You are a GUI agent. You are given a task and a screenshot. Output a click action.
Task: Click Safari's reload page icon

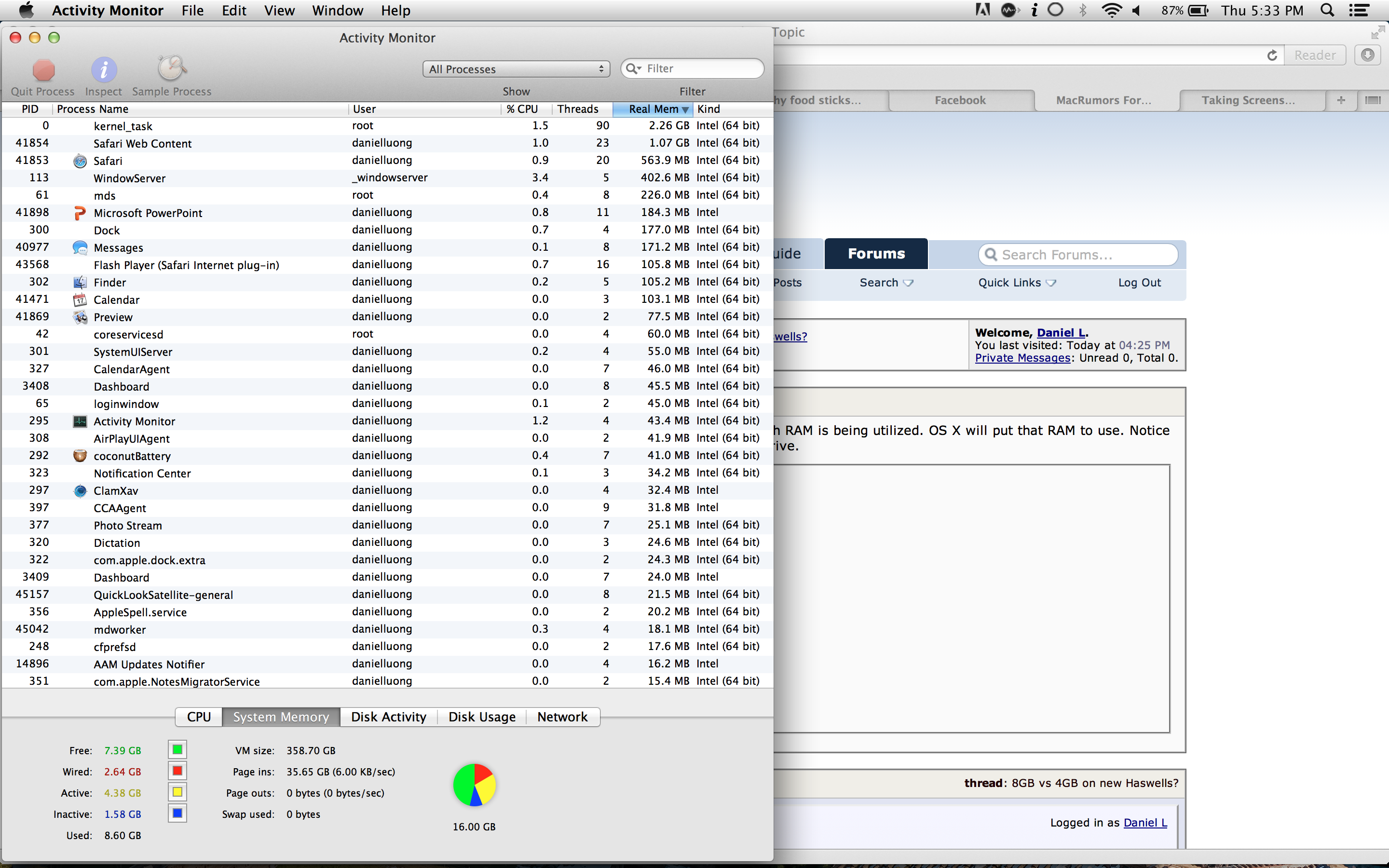coord(1272,55)
